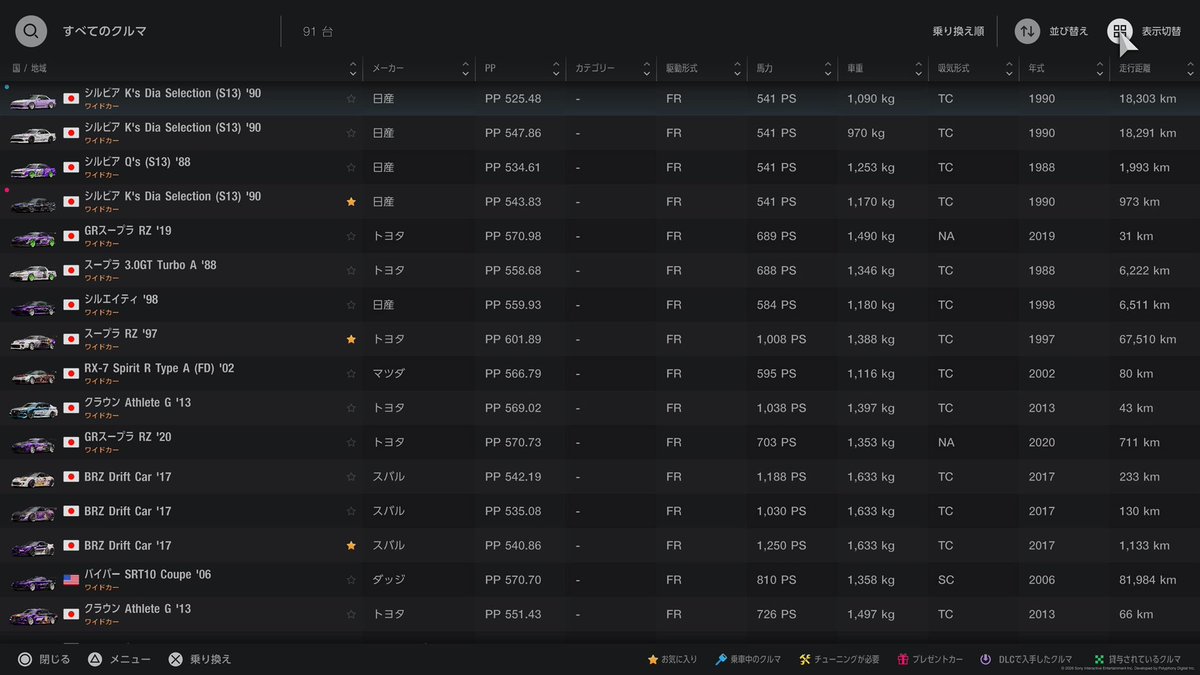Sort by the カテゴリー column header
Viewport: 1200px width, 675px height.
610,69
